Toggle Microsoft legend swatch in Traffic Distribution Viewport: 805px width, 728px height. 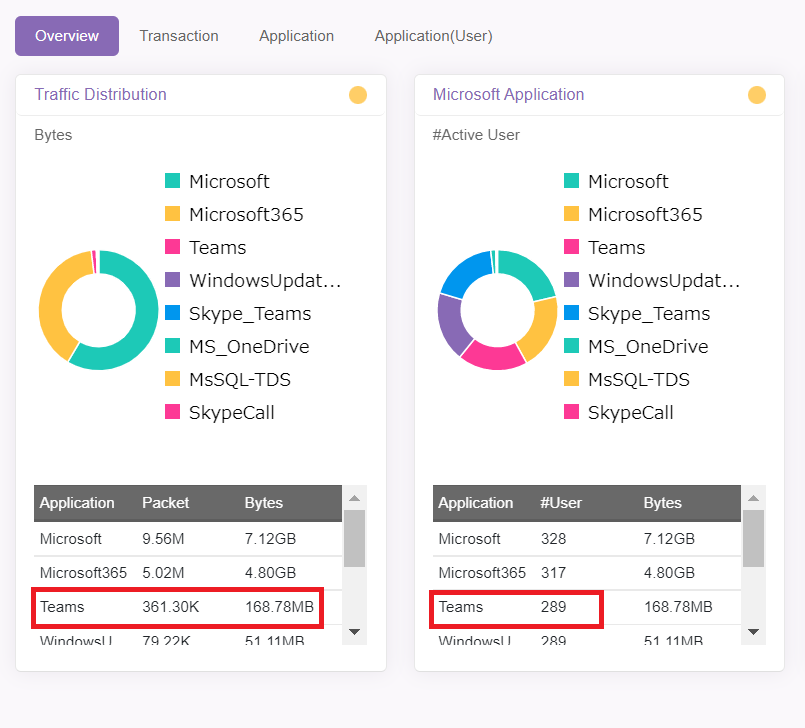[x=172, y=181]
